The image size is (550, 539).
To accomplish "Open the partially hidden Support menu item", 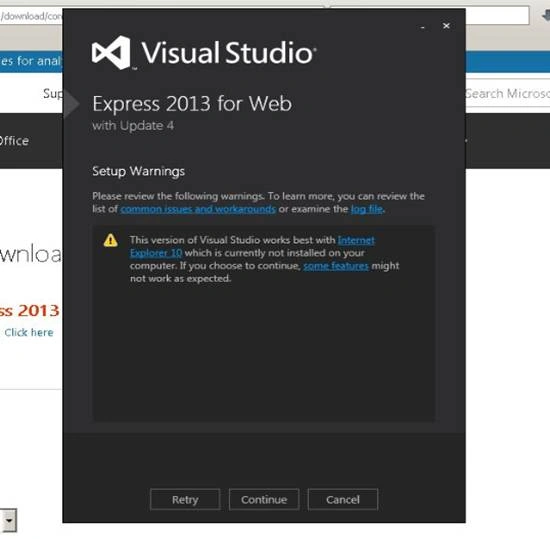I will click(x=53, y=93).
